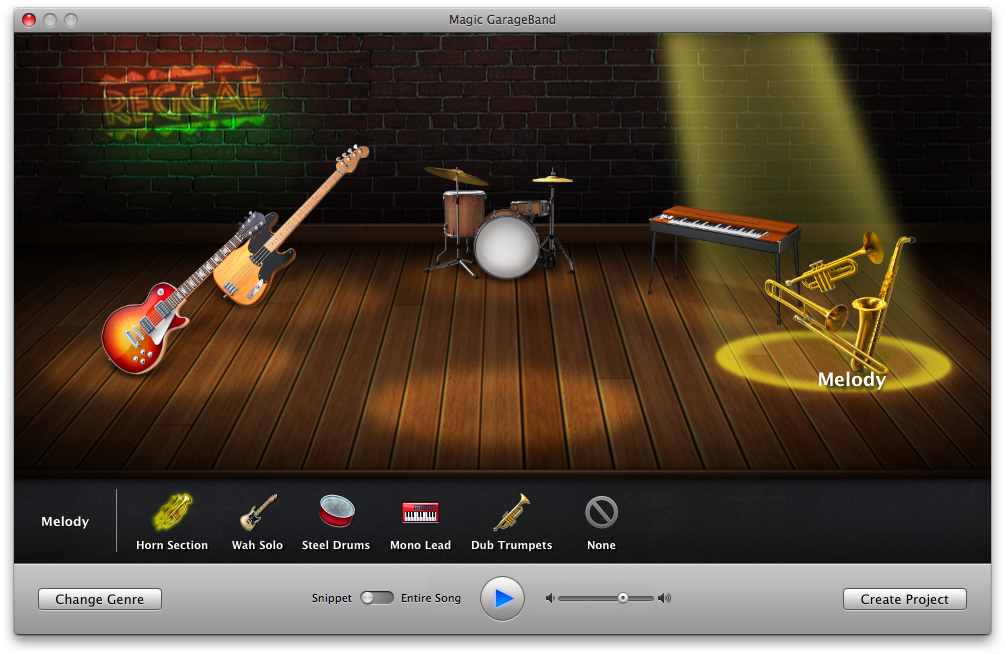Click the volume slider knob
The height and width of the screenshot is (655, 1005).
[622, 598]
